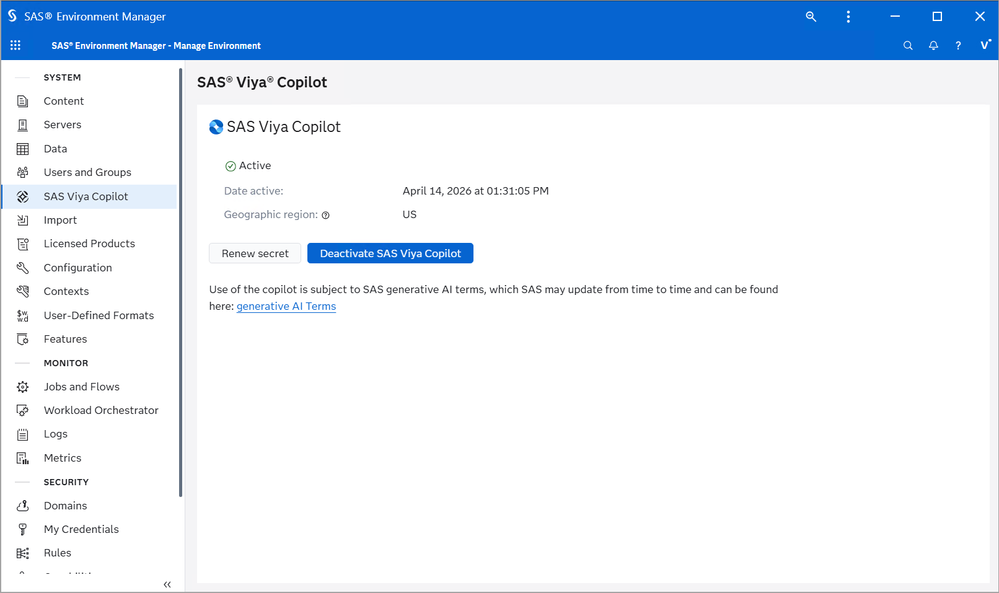Screen dimensions: 999x593
Task: Click the Rules icon in sidebar
Action: [22, 554]
